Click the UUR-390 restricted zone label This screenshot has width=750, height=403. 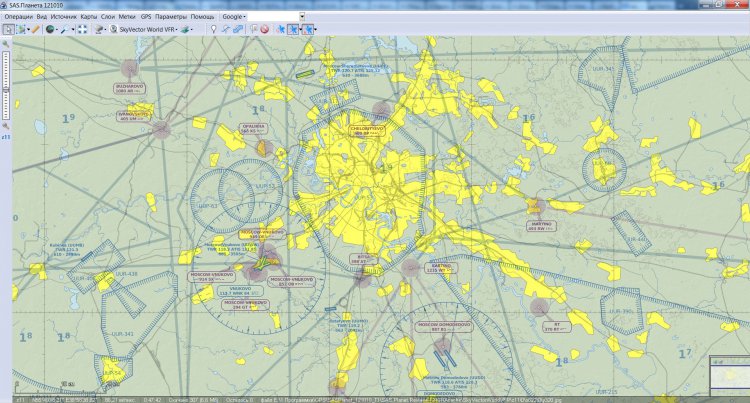click(621, 311)
